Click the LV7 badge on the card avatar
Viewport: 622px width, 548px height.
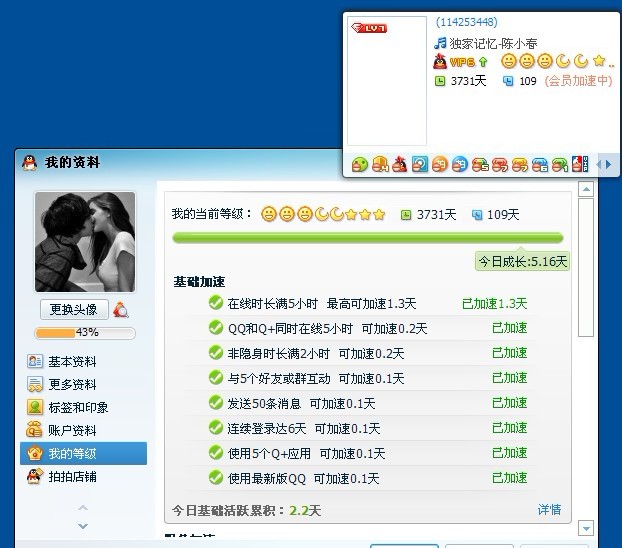pos(369,28)
